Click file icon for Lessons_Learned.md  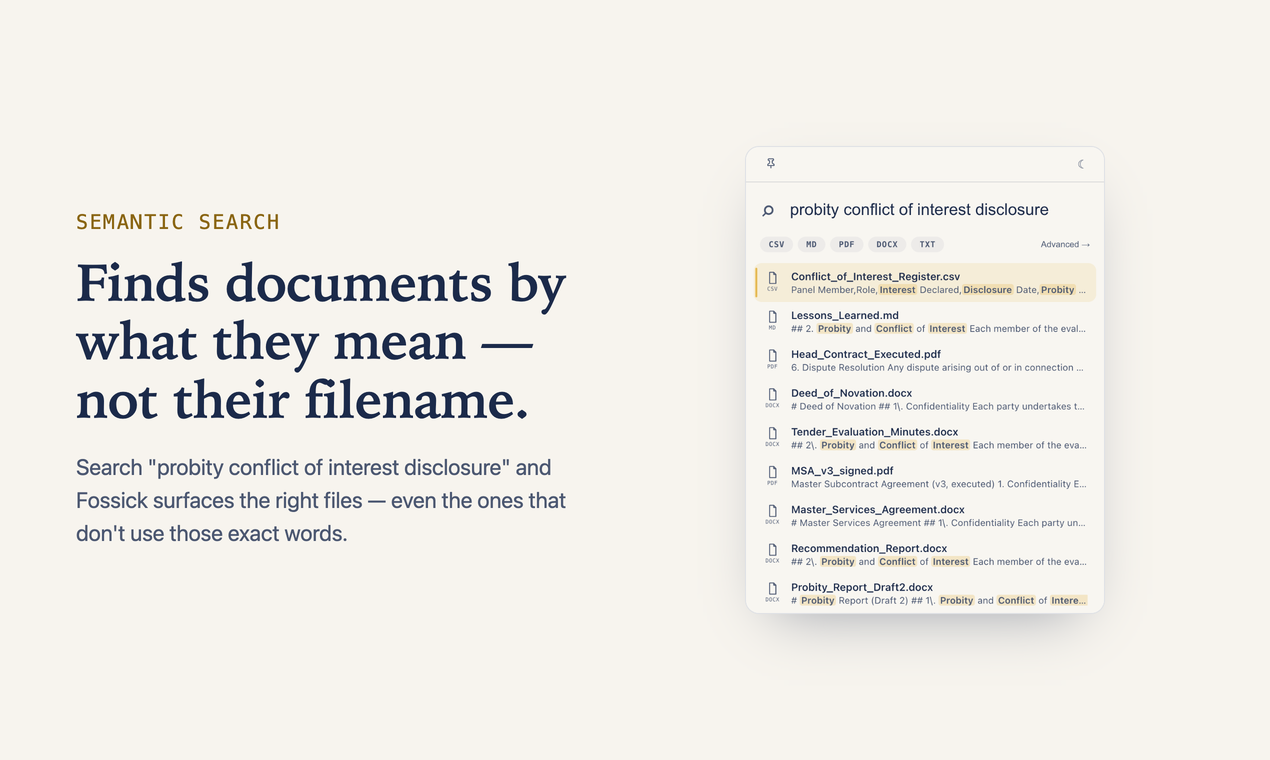tap(772, 318)
